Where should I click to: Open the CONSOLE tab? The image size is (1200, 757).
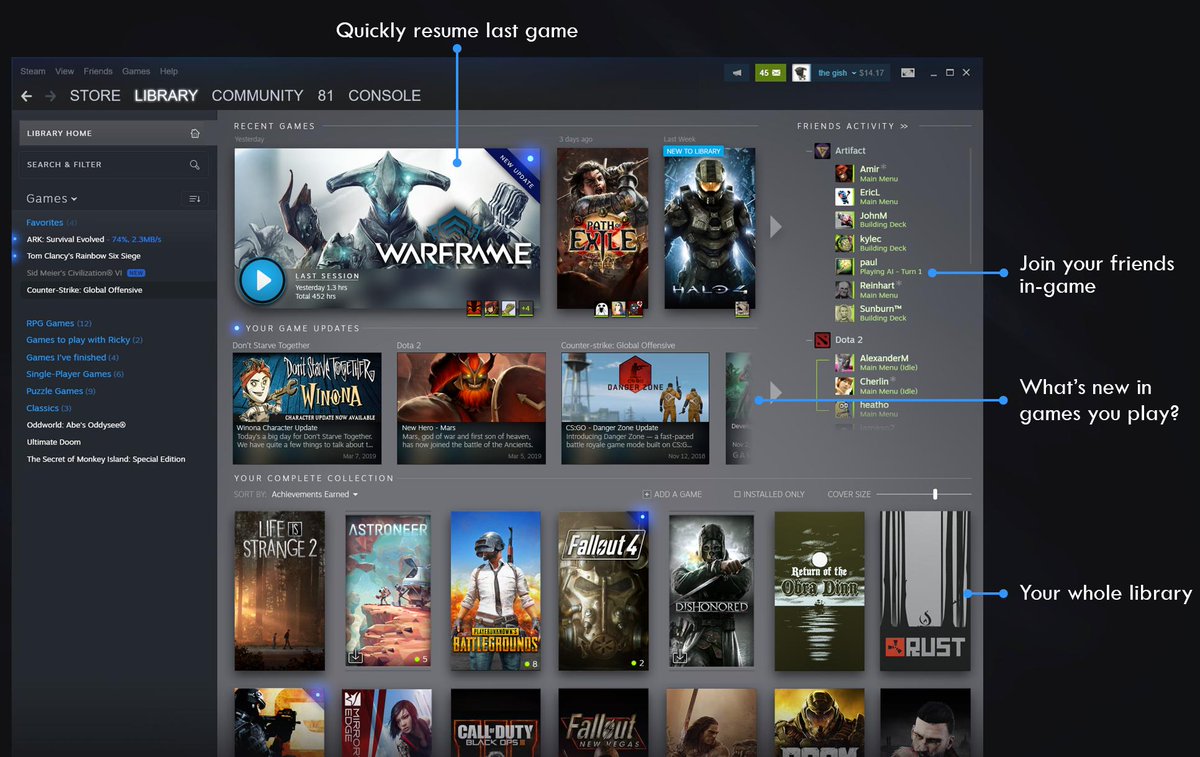pos(384,96)
